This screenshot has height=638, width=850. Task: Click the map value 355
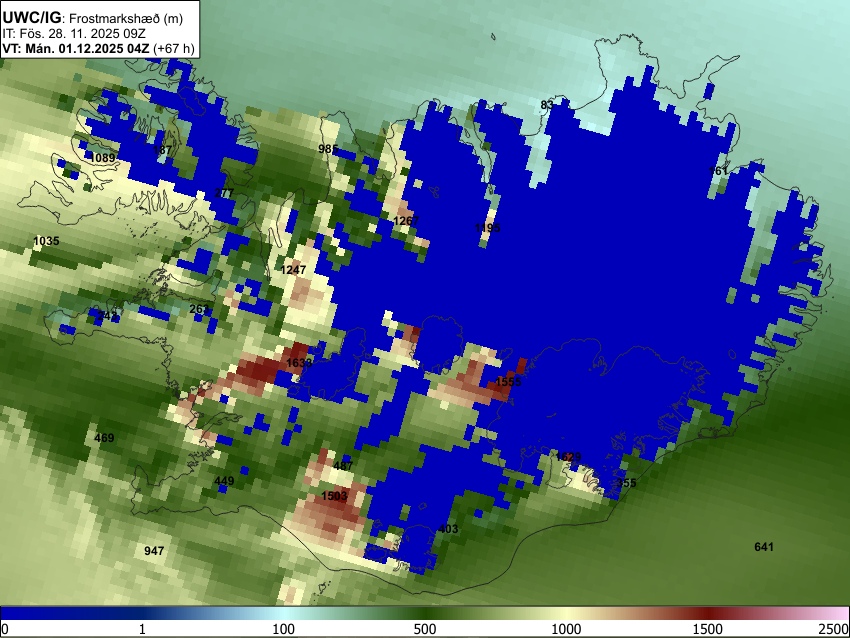coord(626,483)
